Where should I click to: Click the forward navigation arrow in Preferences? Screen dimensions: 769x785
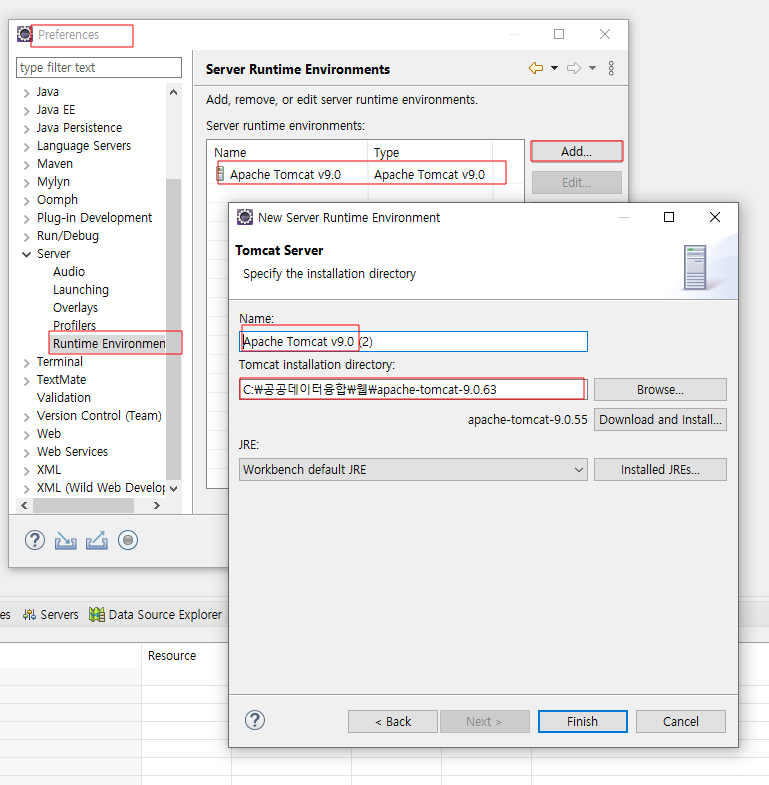click(x=574, y=68)
